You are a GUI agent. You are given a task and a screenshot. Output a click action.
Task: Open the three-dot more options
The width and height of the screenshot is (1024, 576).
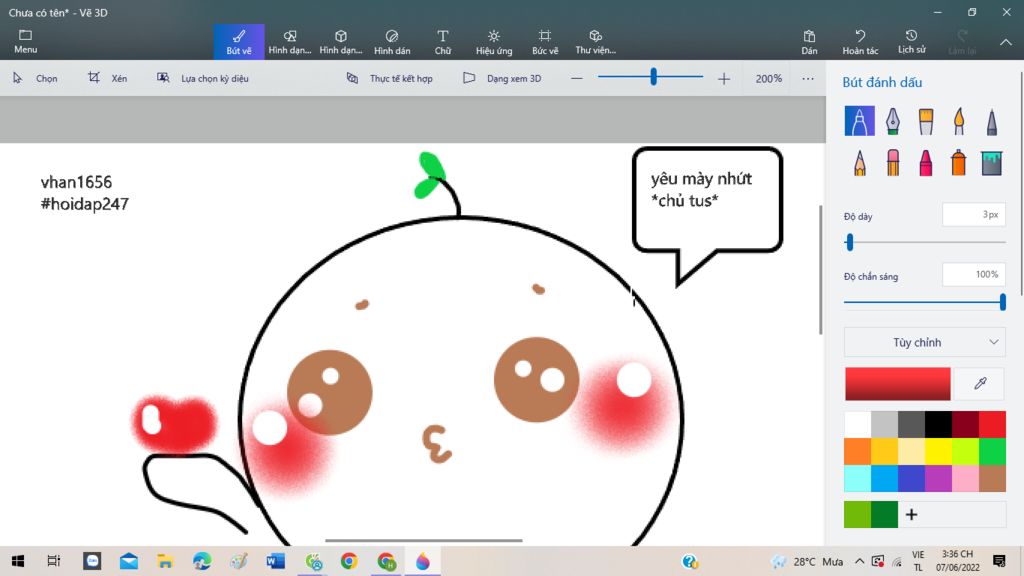(808, 78)
